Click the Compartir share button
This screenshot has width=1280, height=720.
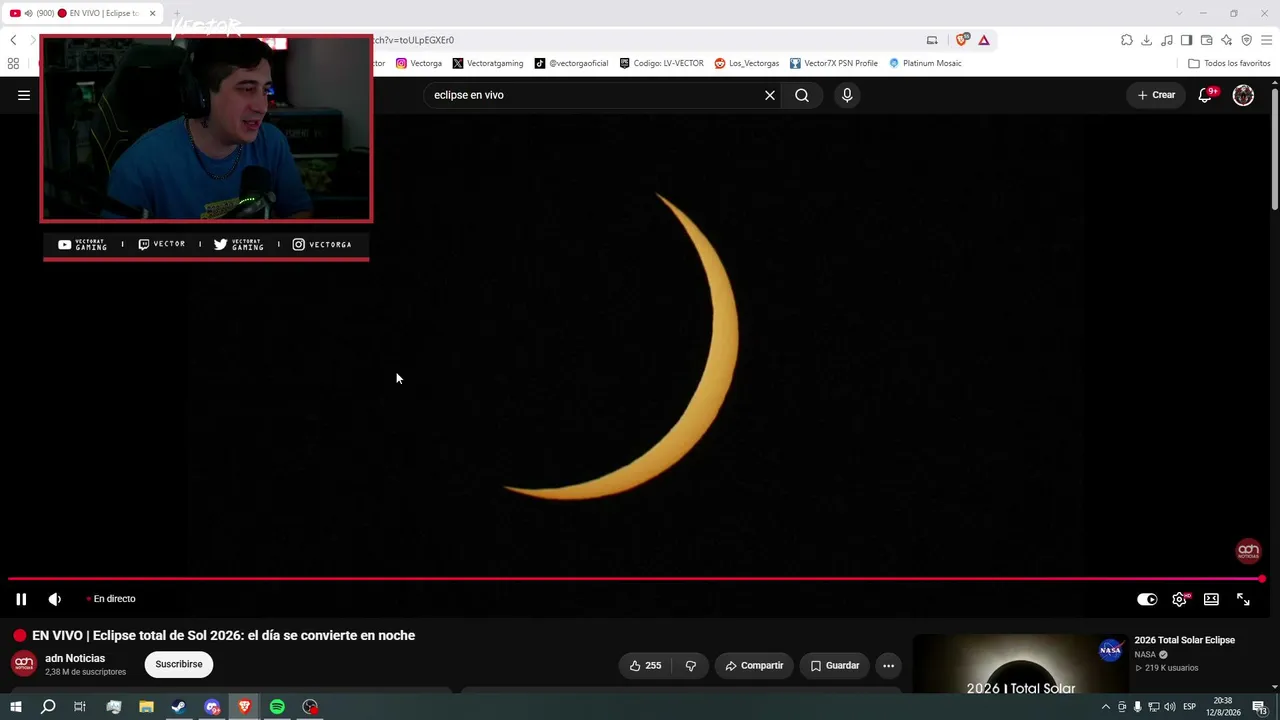point(754,666)
